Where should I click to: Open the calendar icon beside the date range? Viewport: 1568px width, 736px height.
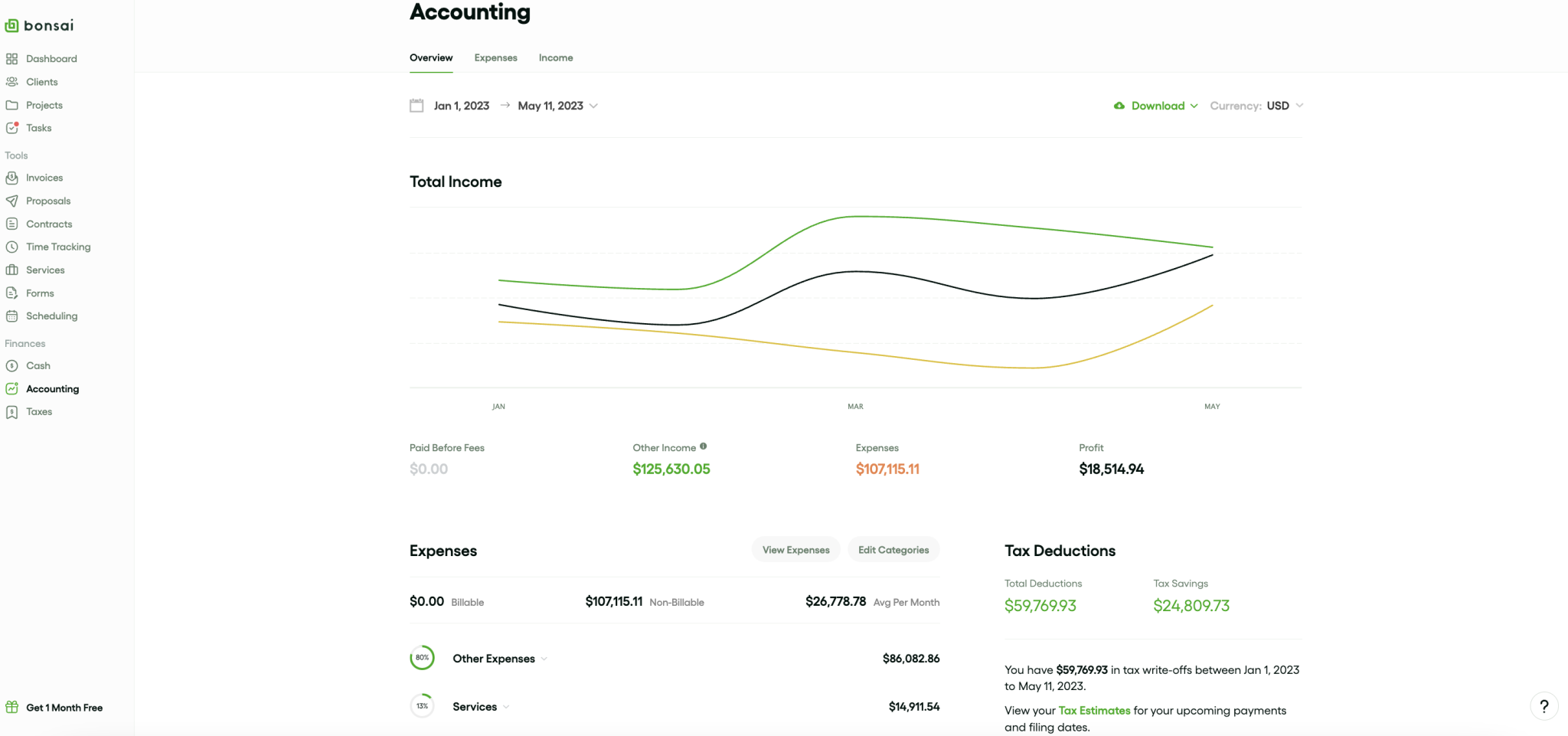pyautogui.click(x=416, y=105)
